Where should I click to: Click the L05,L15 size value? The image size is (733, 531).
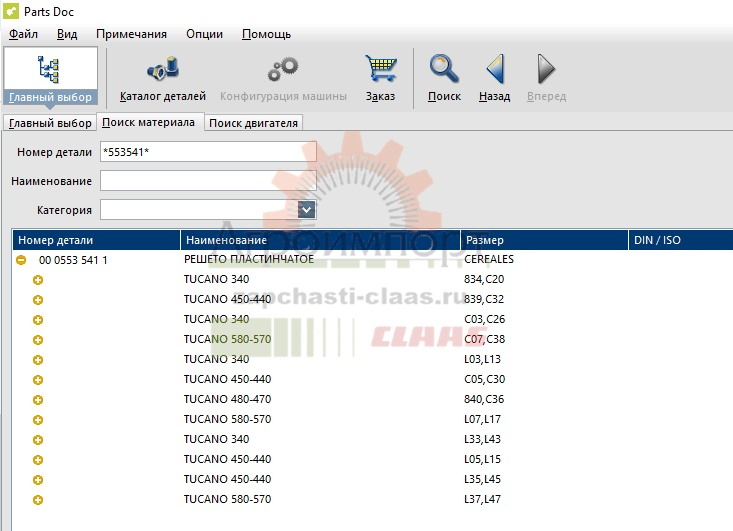[482, 459]
